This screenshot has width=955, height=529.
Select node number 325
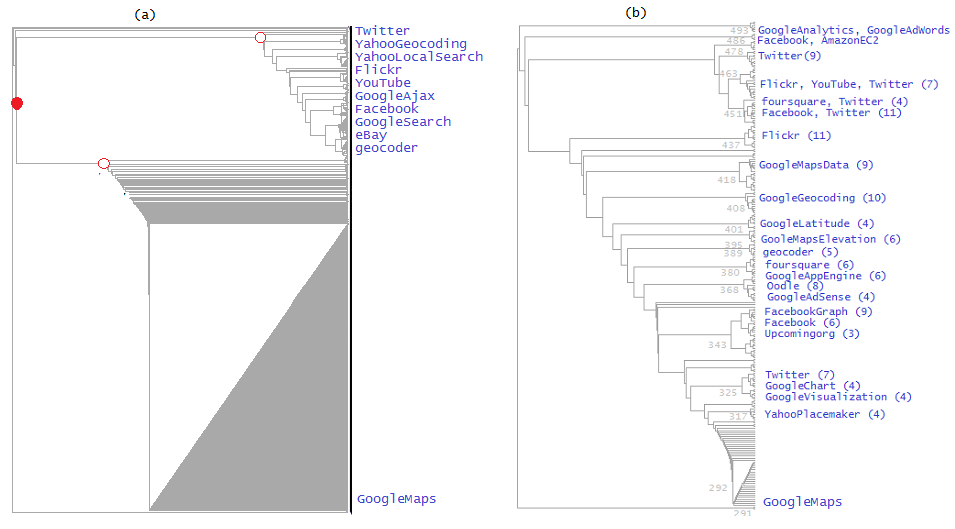point(728,393)
